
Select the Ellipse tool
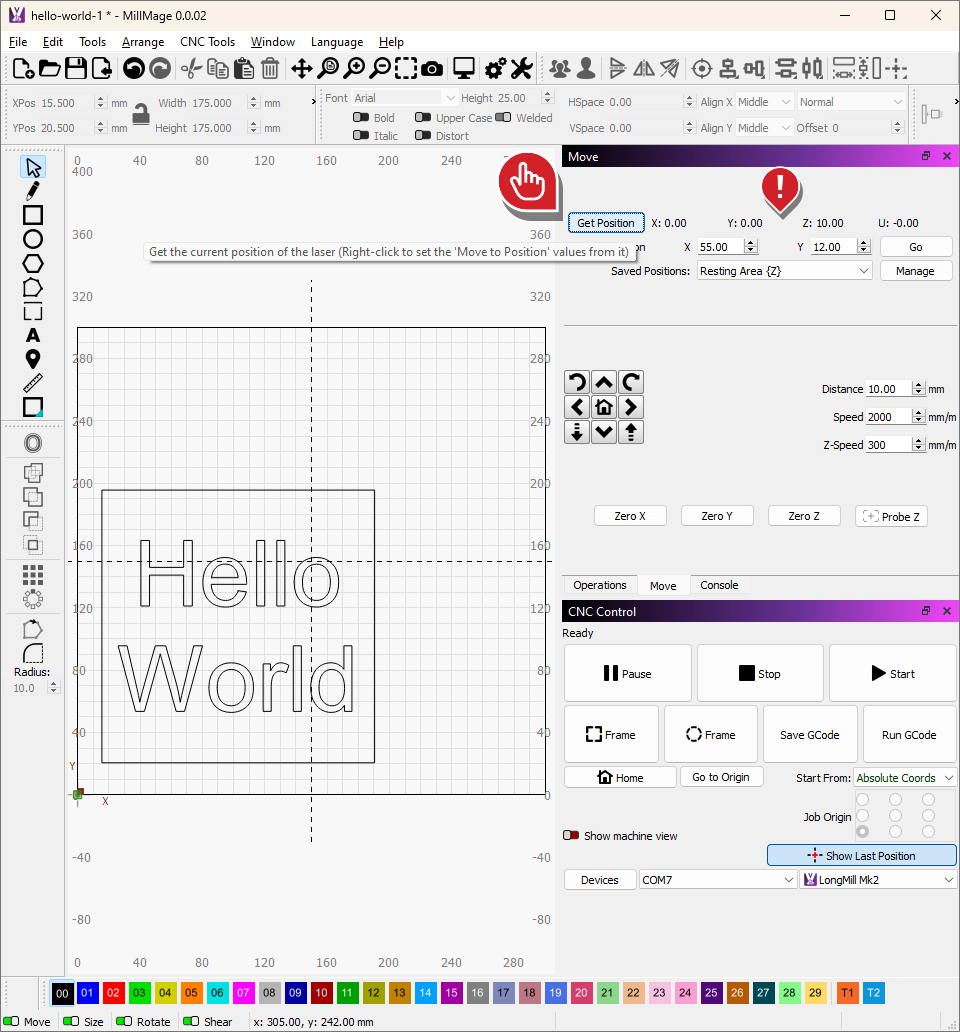[x=33, y=239]
